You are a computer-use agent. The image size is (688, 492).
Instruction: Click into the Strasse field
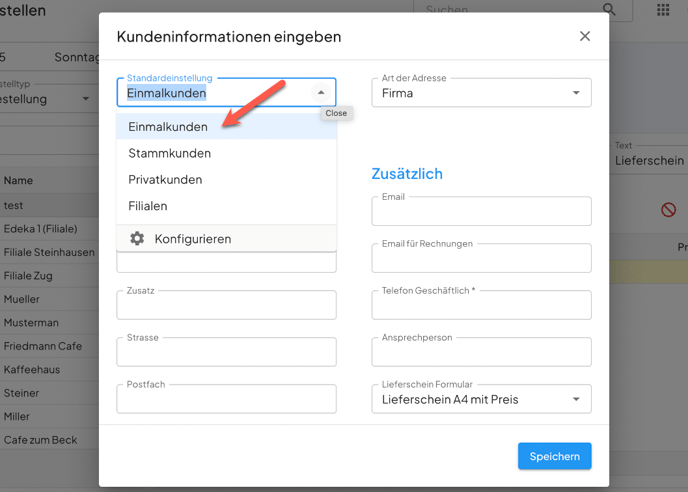tap(226, 353)
